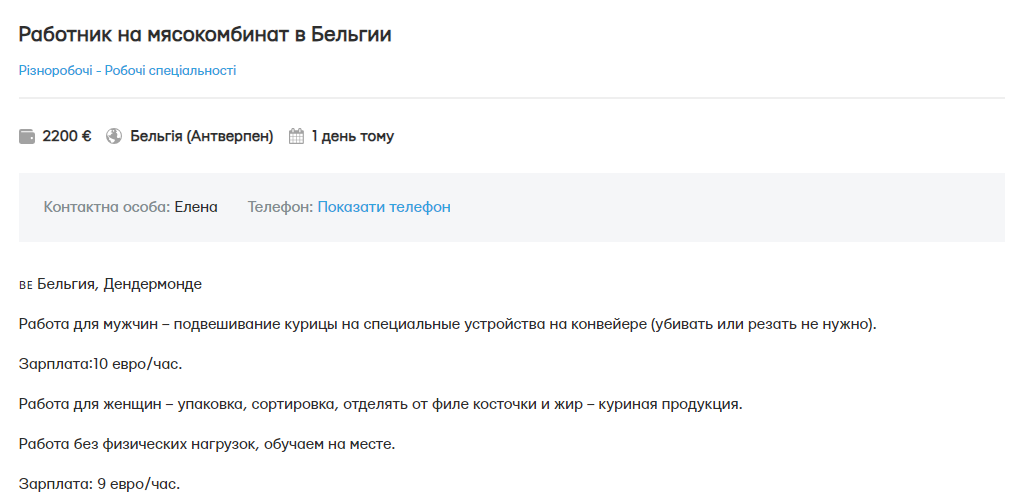Click the 'Работа без физических нагрузок' line
1026x497 pixels.
coord(206,443)
